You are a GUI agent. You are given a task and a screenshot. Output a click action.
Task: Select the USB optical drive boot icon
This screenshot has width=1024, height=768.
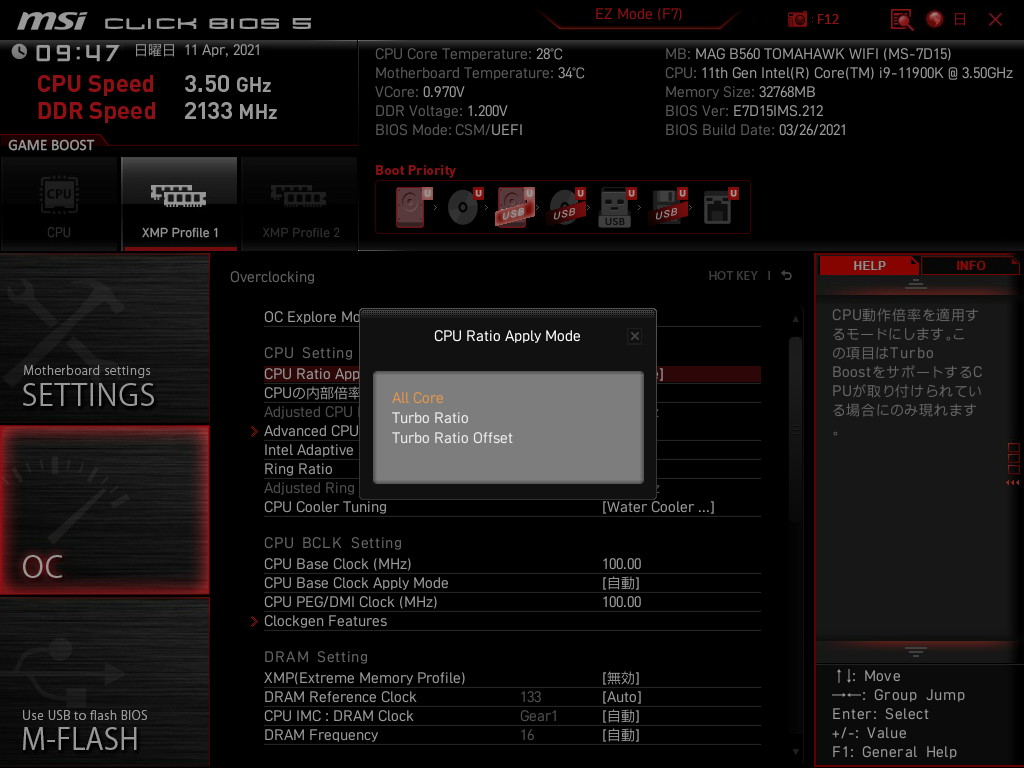click(566, 207)
